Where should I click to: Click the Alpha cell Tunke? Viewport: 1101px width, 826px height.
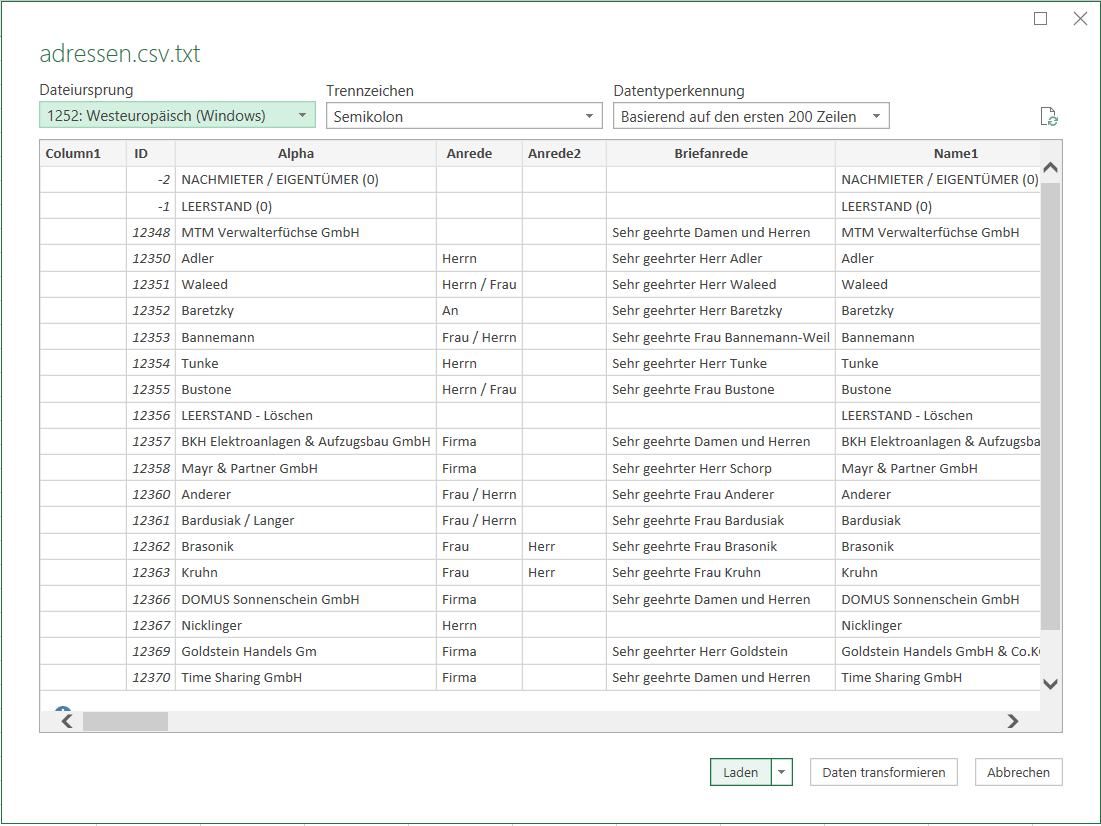click(x=306, y=363)
